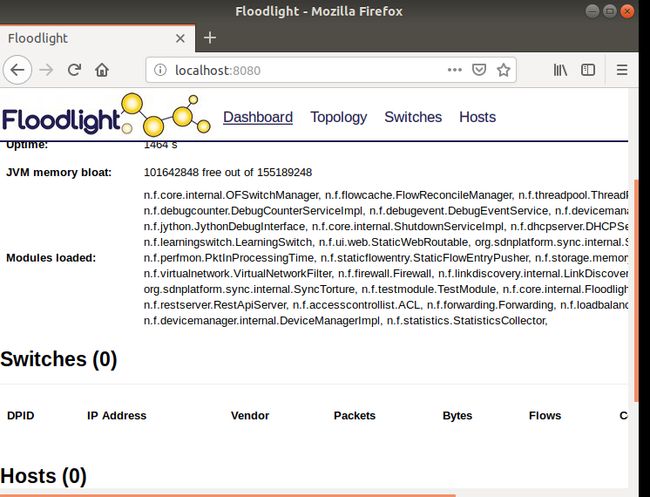Select the Floodlight browser tab
This screenshot has width=650, height=497.
pos(97,38)
